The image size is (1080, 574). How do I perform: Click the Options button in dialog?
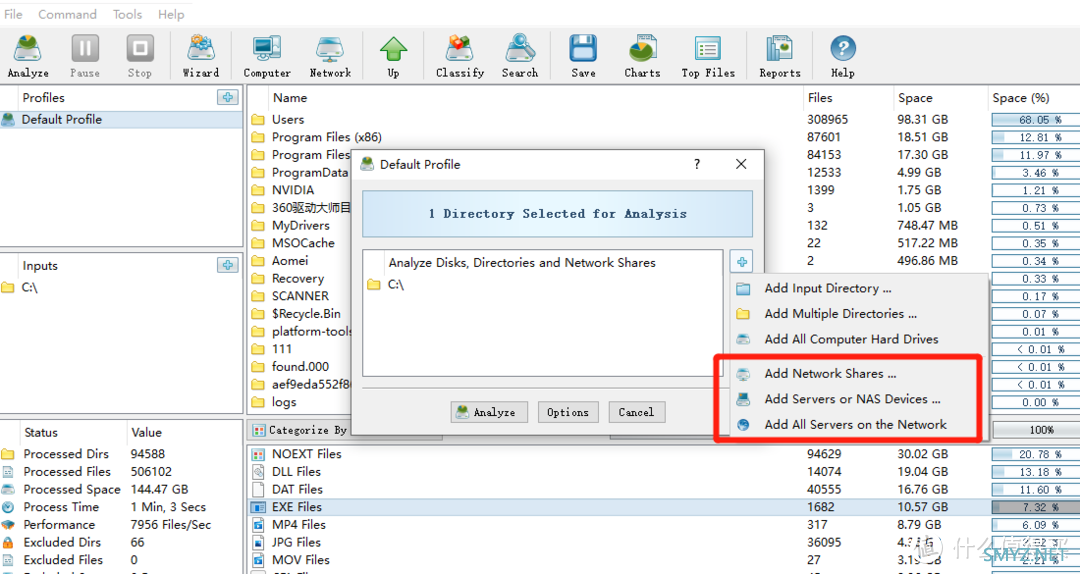tap(568, 412)
